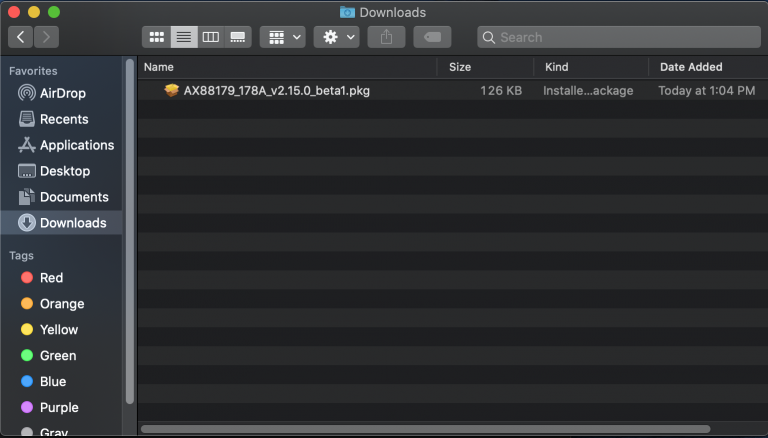Screen dimensions: 768x438
Task: Filter by the Blue tag
Action: coord(61,382)
